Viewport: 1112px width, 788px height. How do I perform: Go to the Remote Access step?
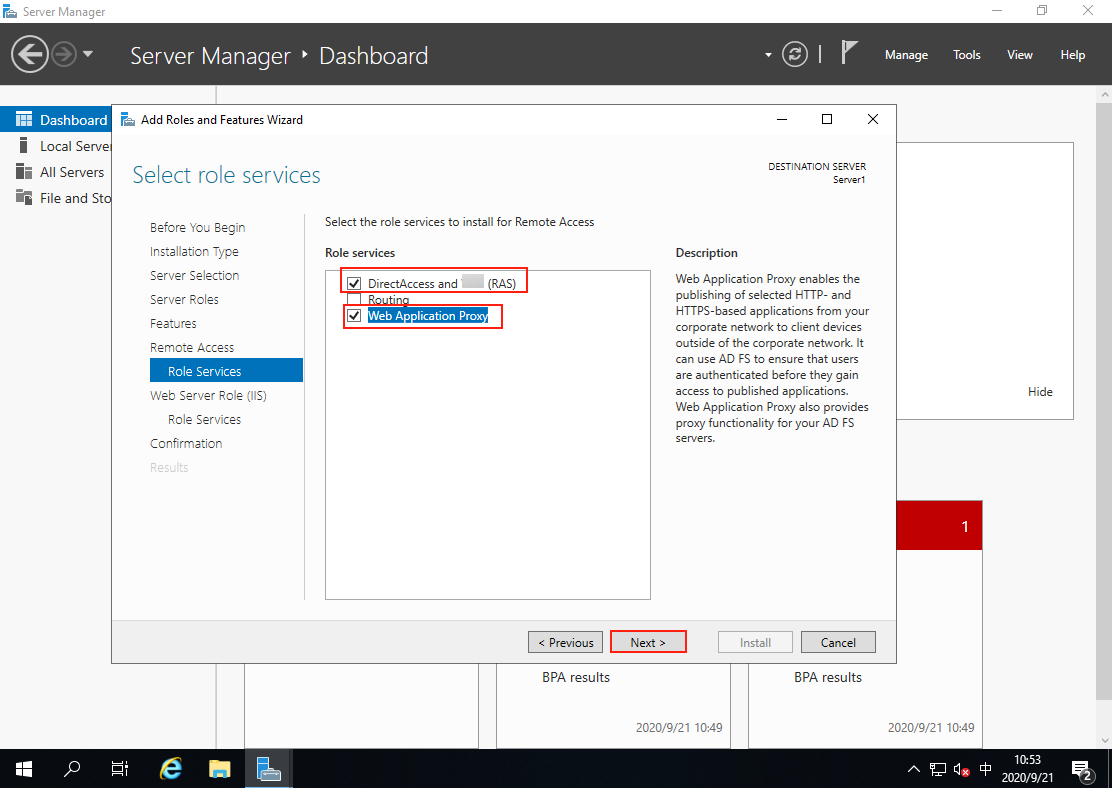[191, 348]
